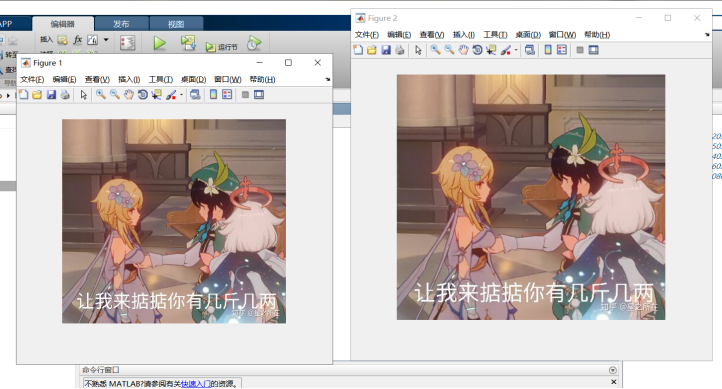Insert Legend icon in Figure 1
This screenshot has width=722, height=389.
point(227,95)
